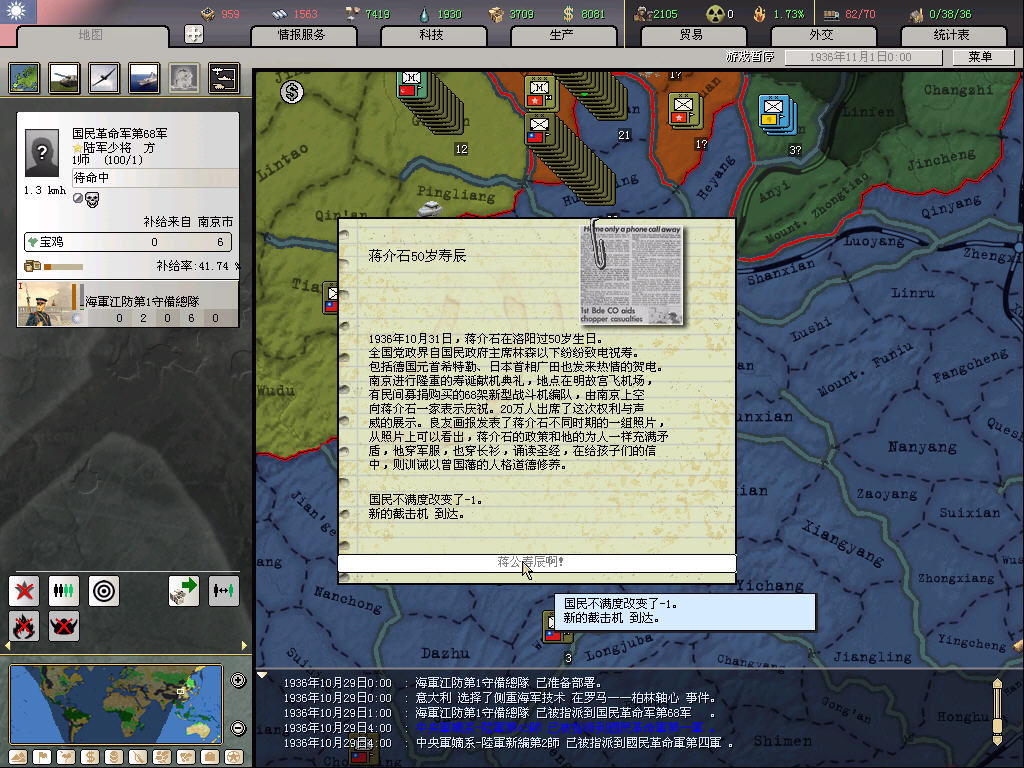Viewport: 1024px width, 768px height.
Task: Click the manpower value 2105
Action: pyautogui.click(x=665, y=14)
